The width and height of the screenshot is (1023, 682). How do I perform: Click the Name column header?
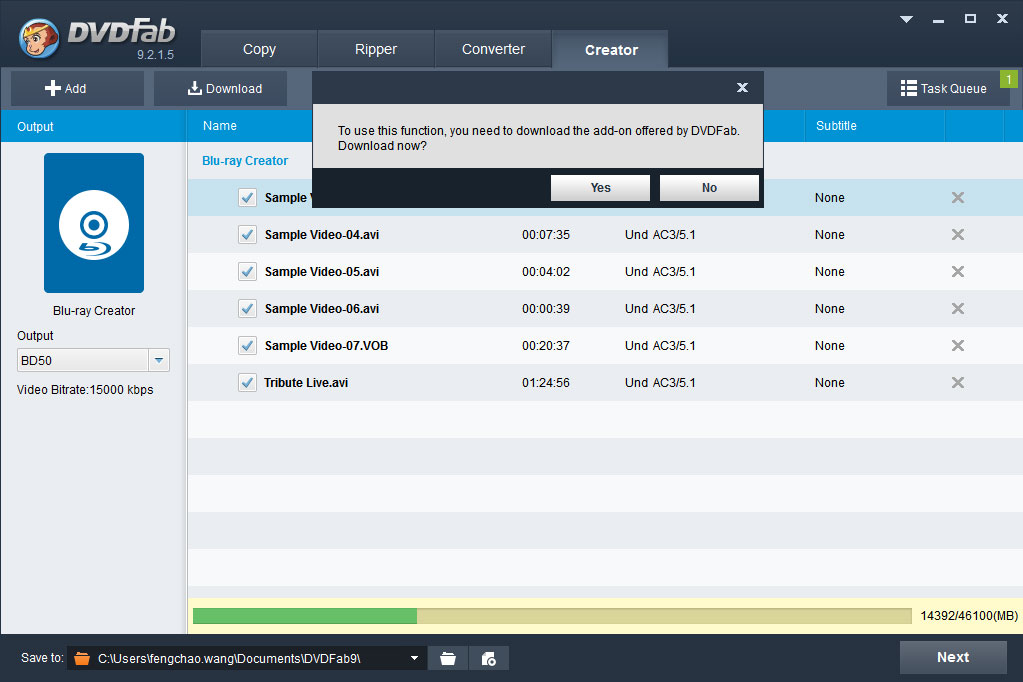(x=220, y=126)
